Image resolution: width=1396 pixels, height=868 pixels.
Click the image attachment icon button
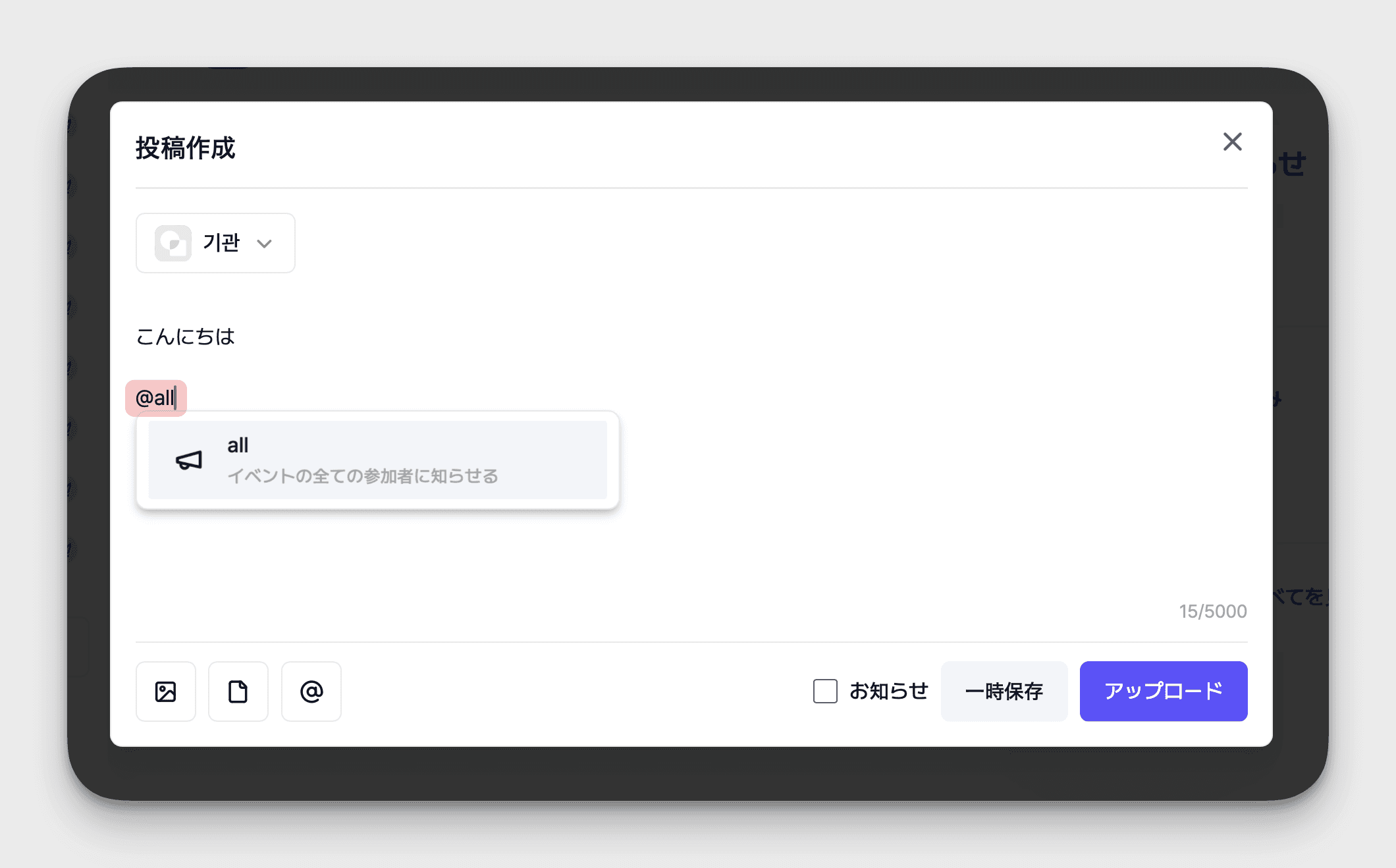pos(165,692)
